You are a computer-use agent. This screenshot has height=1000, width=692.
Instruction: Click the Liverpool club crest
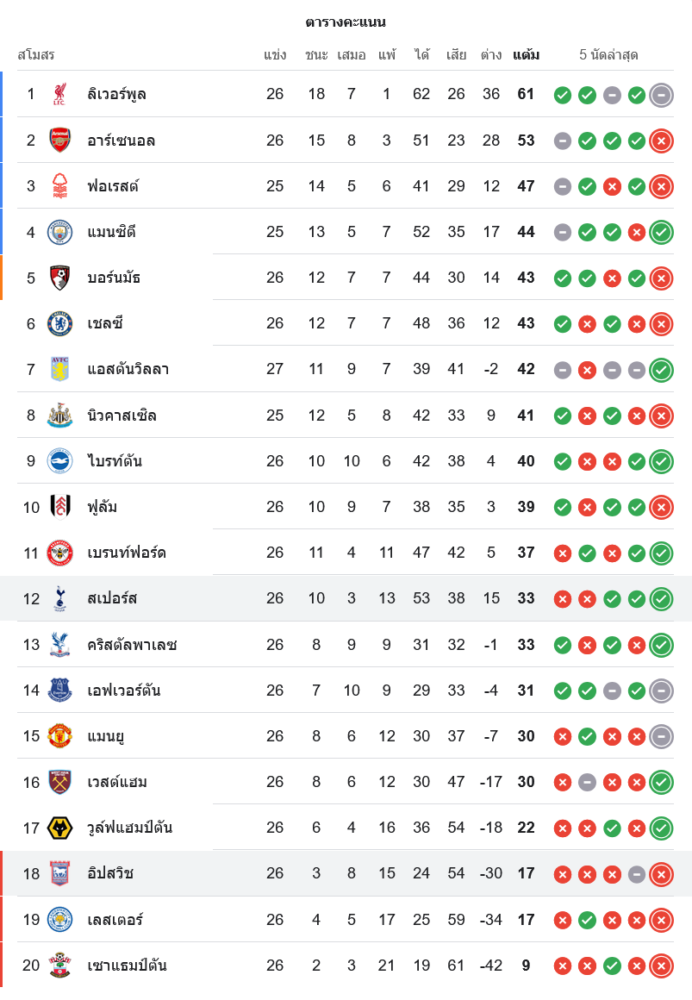point(60,95)
